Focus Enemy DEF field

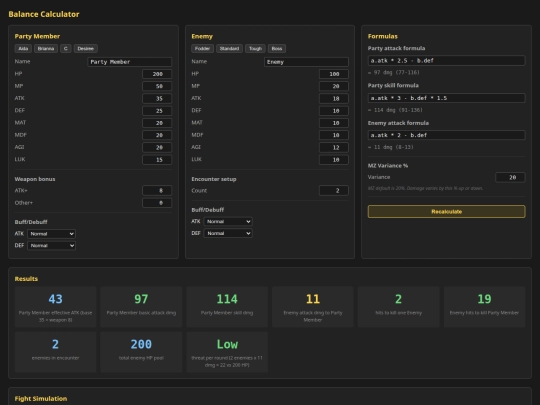[x=334, y=111]
